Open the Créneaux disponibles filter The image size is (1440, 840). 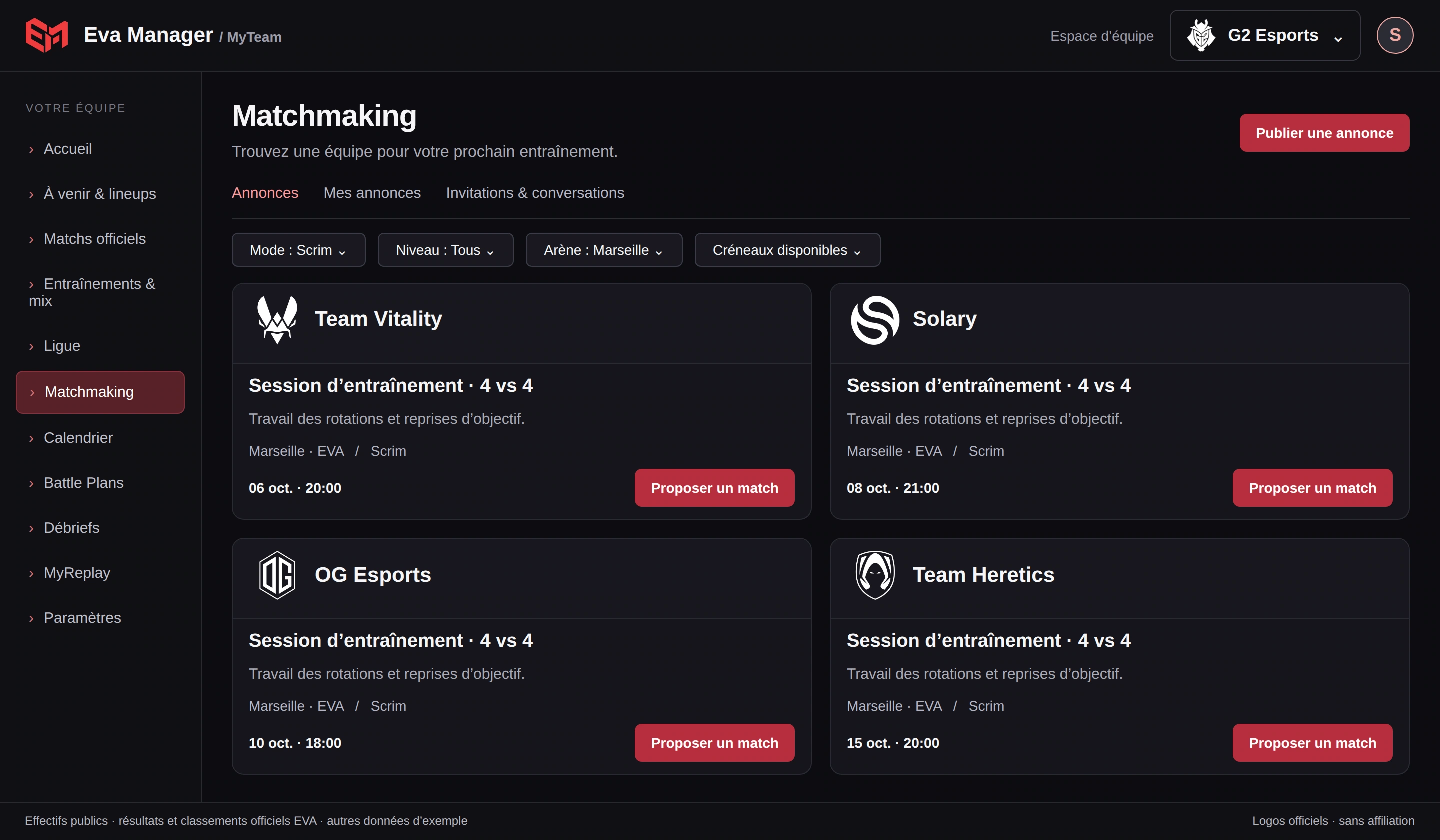point(787,250)
